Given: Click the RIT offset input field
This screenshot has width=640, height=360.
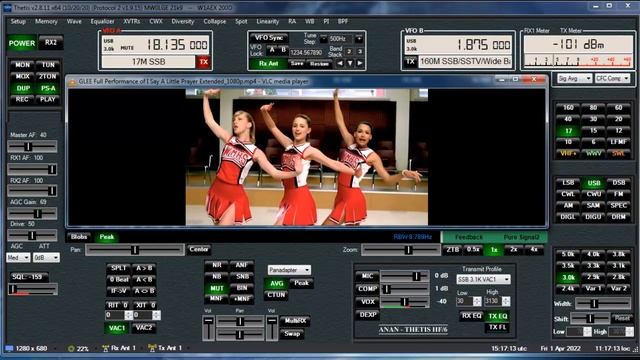Looking at the screenshot, I should tap(115, 315).
